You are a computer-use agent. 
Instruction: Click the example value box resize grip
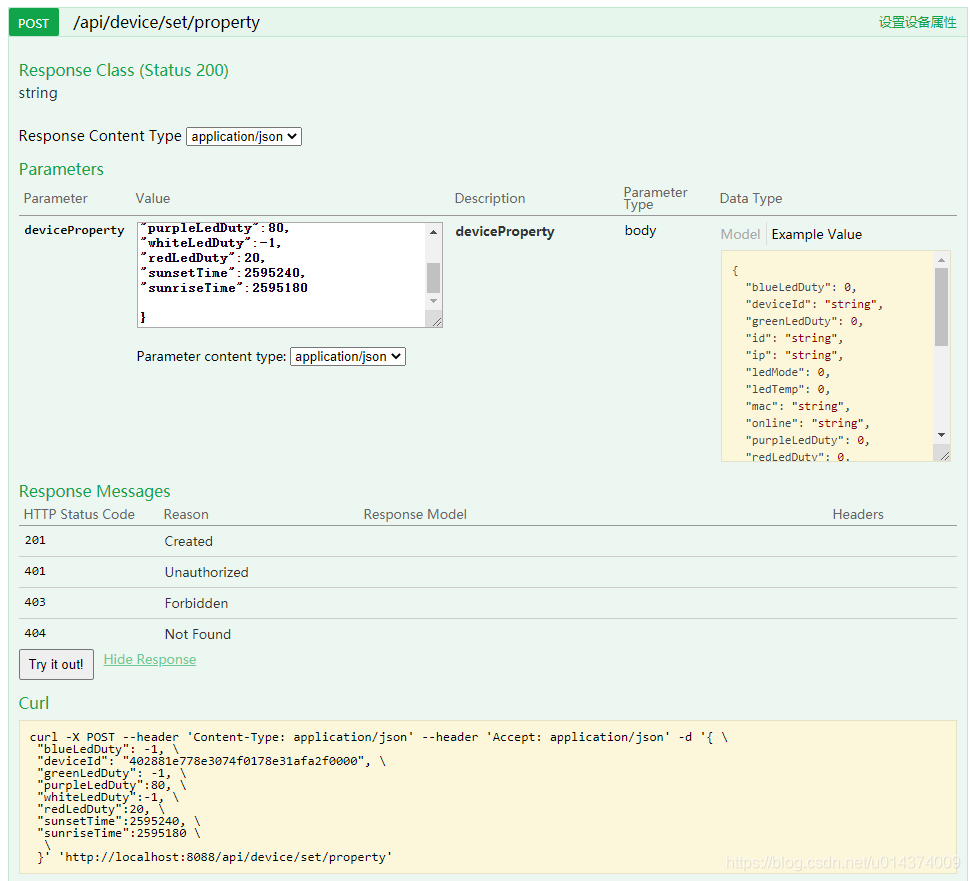tap(944, 455)
